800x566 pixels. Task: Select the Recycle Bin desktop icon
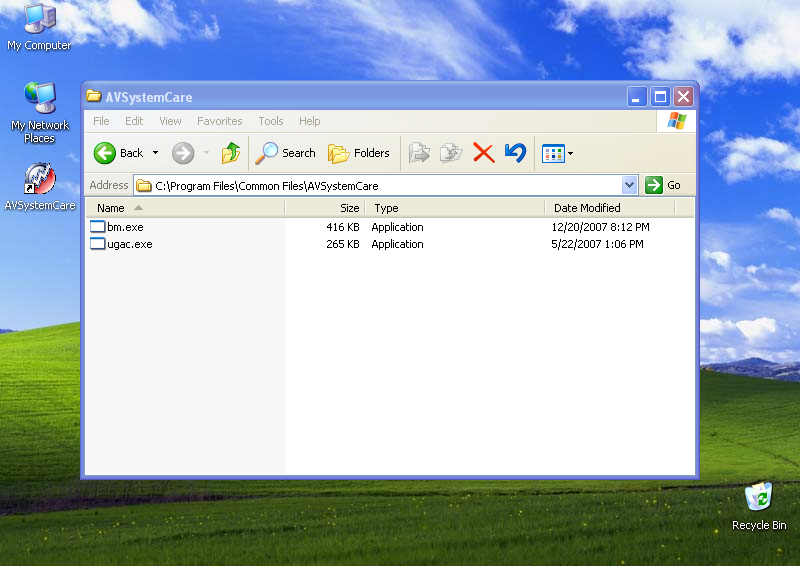(759, 498)
